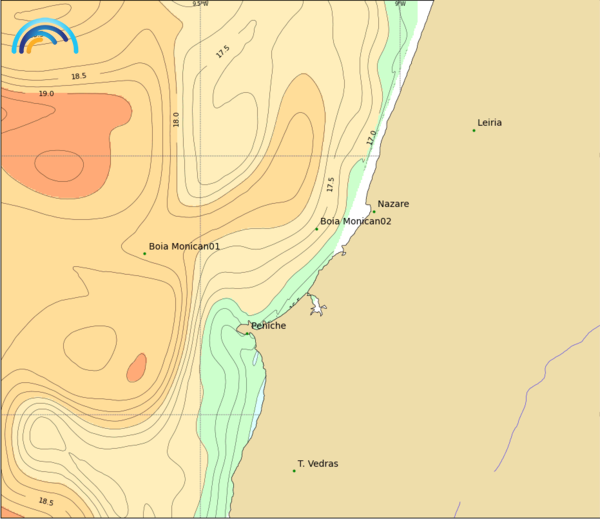The width and height of the screenshot is (600, 519).
Task: Click the T. Vedras marker dot
Action: click(294, 471)
